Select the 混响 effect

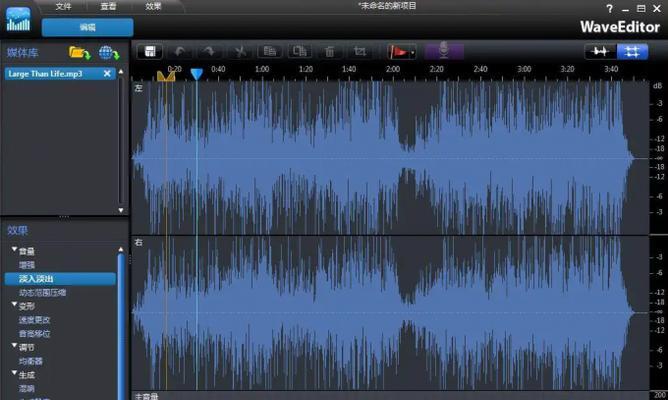point(27,388)
